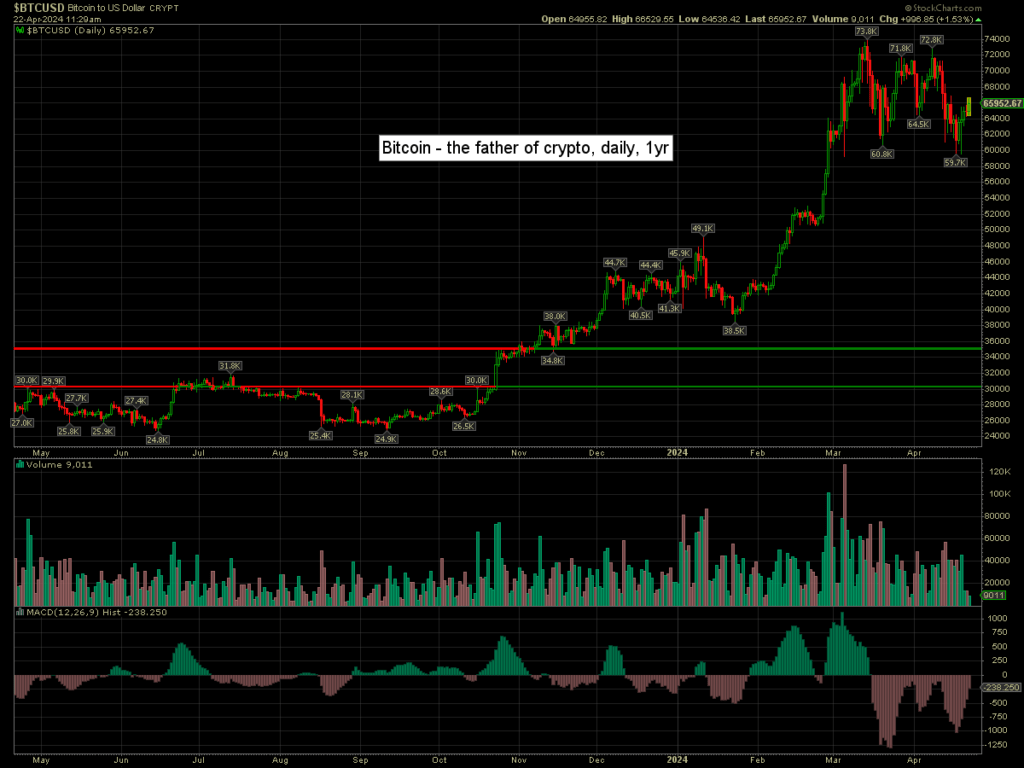Screen dimensions: 1024x768
Task: Click the lower green horizontal support line
Action: (750, 386)
